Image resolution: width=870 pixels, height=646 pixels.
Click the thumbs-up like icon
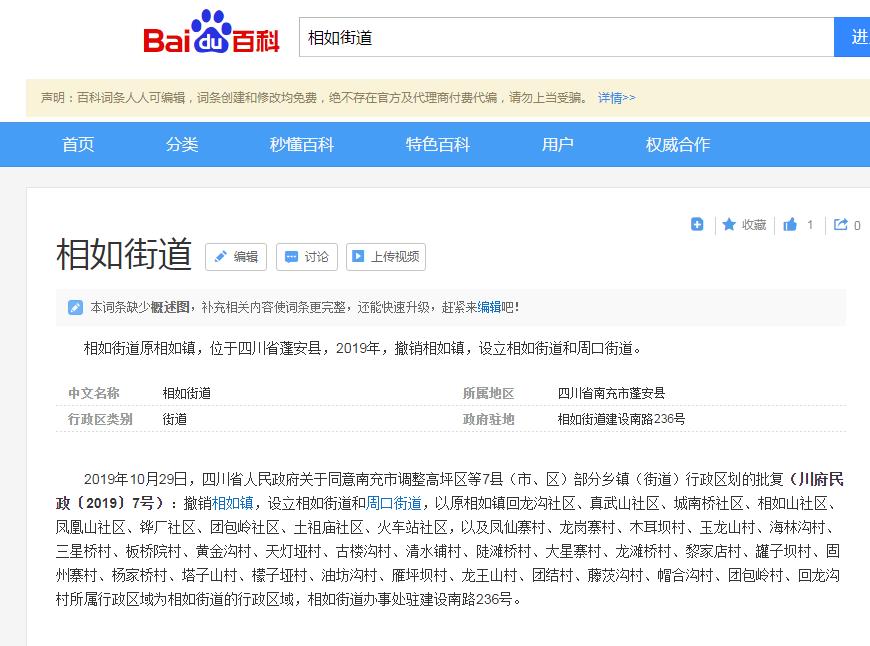790,225
